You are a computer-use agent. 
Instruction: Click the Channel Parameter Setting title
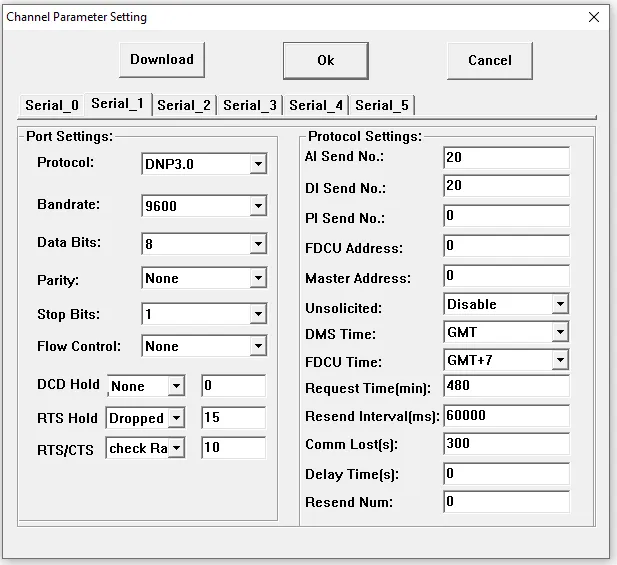pyautogui.click(x=77, y=17)
